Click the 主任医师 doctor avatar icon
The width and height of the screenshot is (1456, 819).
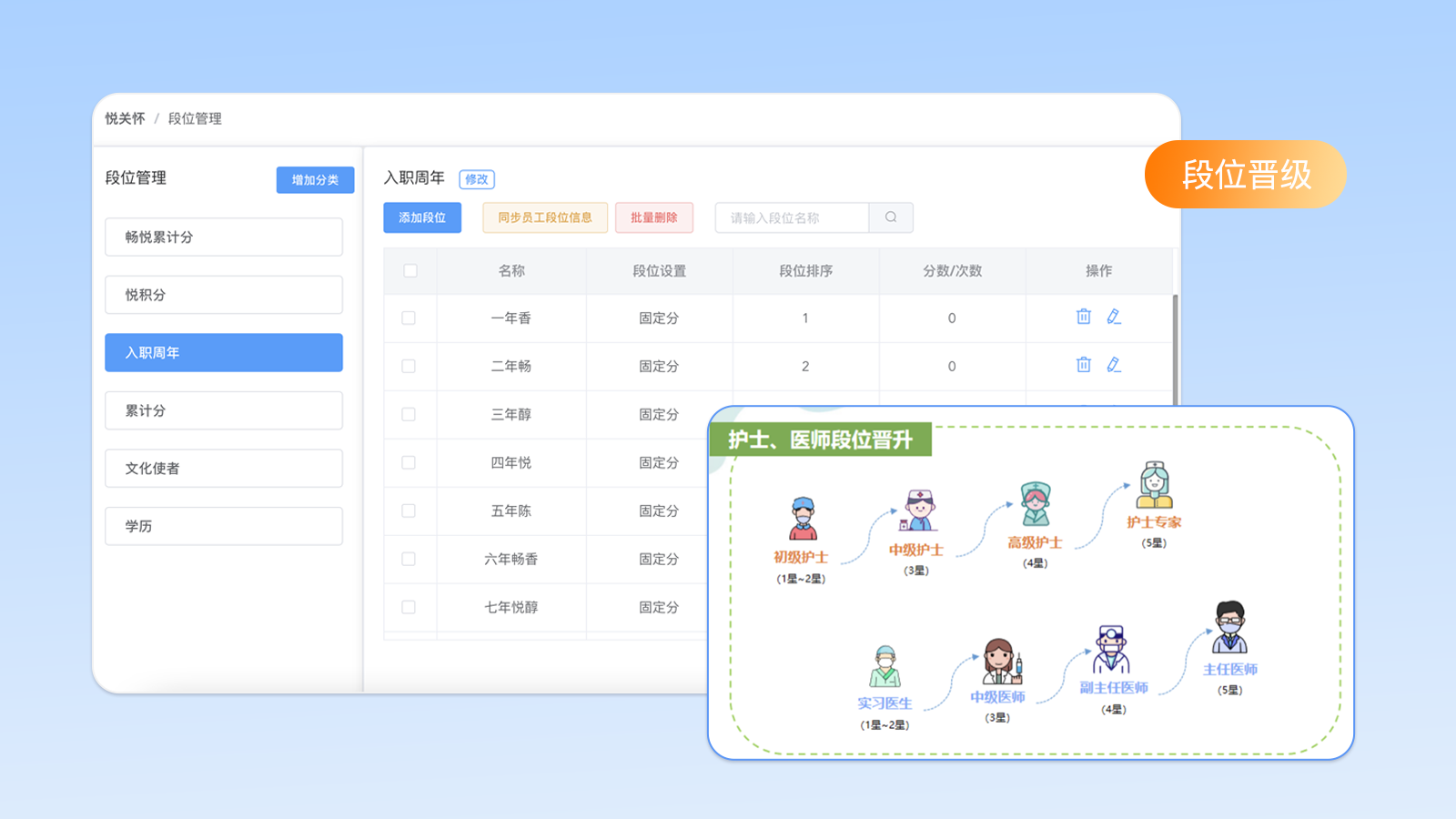pos(1229,628)
